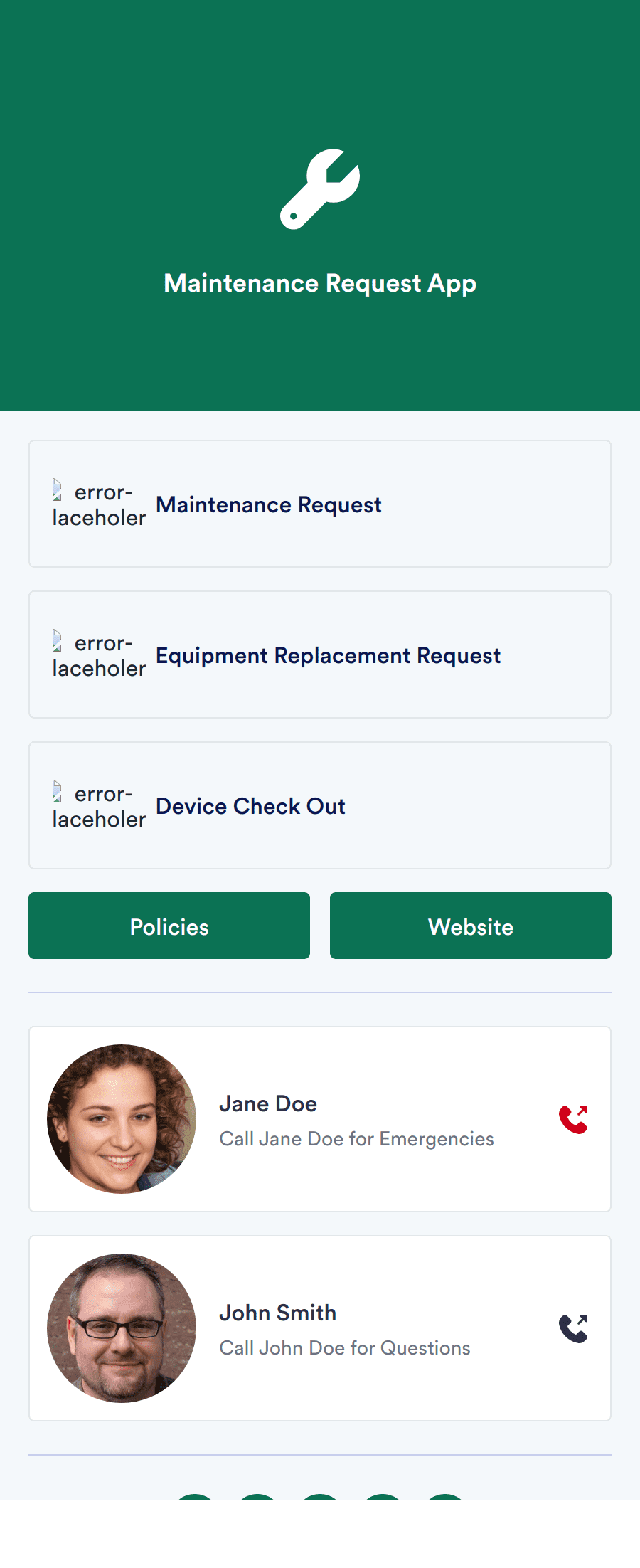Open the Website page
Screen dimensions: 640x1568
tap(470, 926)
